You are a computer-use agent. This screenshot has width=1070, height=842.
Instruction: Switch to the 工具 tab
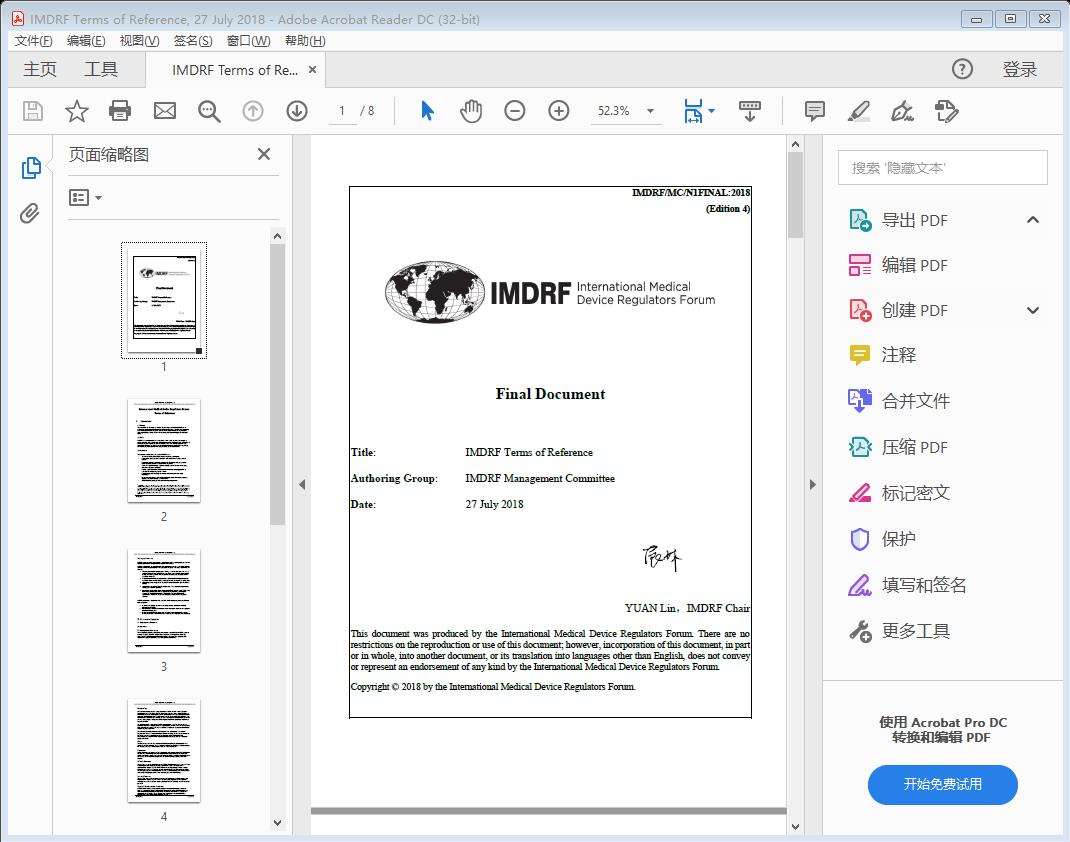pyautogui.click(x=103, y=69)
